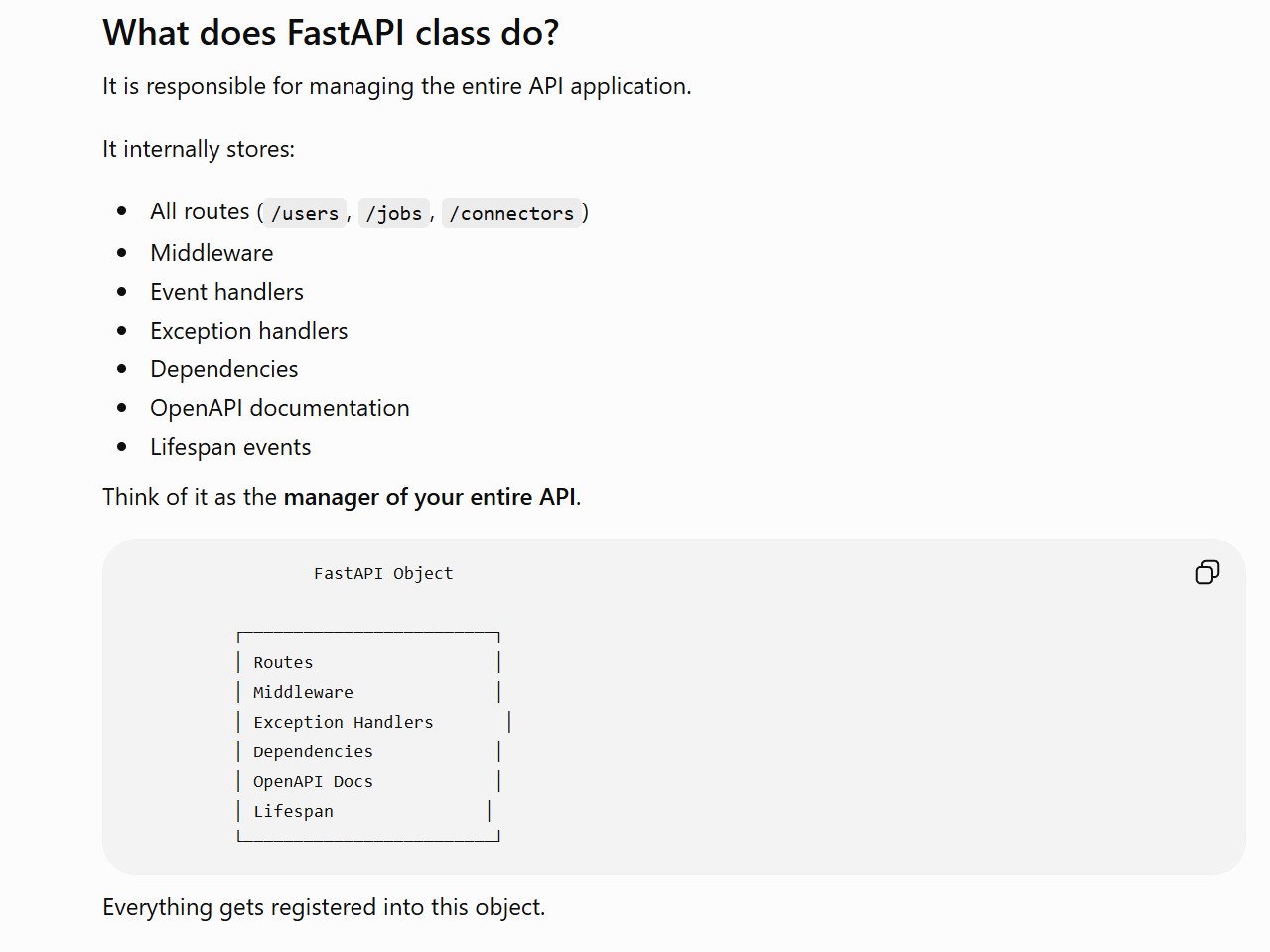The height and width of the screenshot is (952, 1270).
Task: Click the Exception handlers bullet item
Action: [248, 331]
